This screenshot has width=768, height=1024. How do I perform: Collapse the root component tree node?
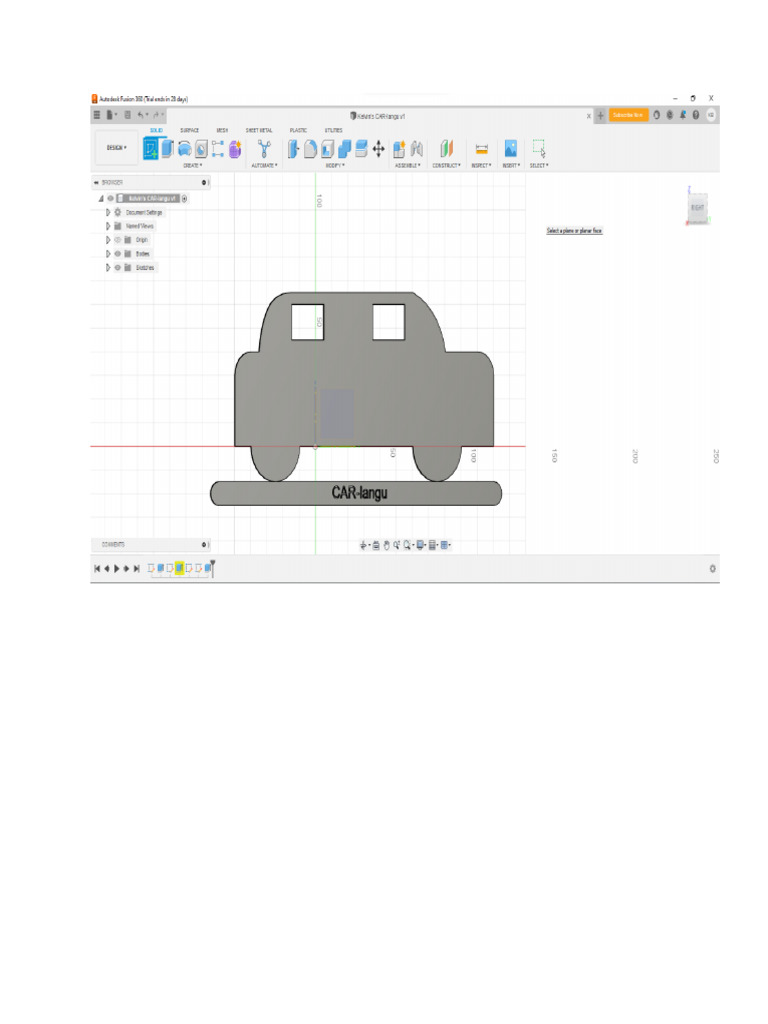tap(101, 198)
